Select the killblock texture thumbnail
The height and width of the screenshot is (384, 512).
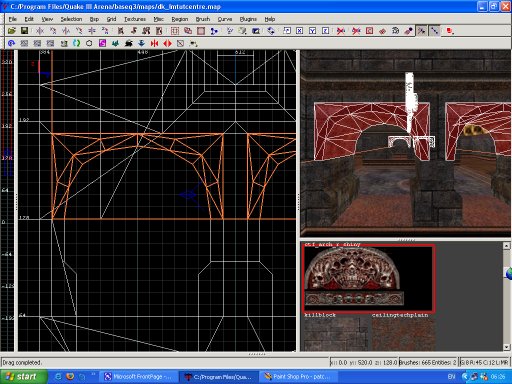[x=336, y=334]
